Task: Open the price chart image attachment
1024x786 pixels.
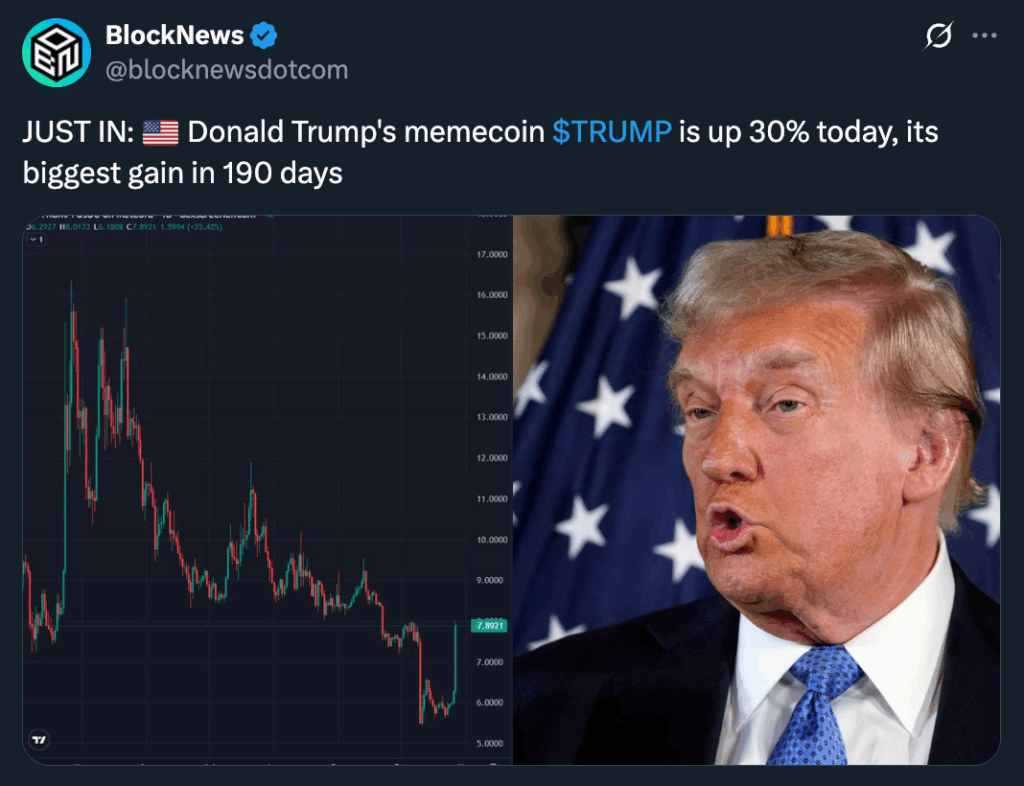Action: click(x=267, y=490)
